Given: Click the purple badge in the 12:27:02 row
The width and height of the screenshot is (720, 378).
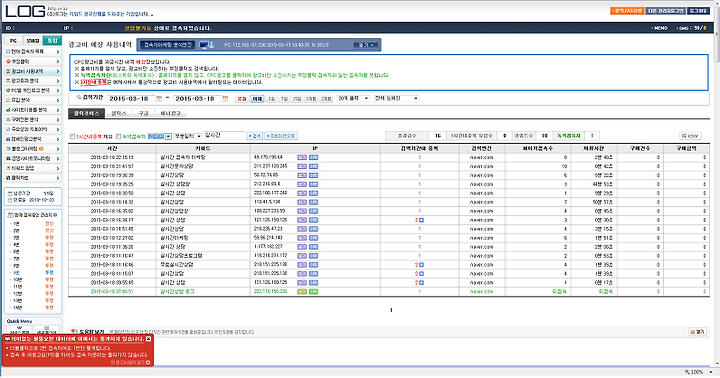Looking at the screenshot, I should tap(302, 238).
